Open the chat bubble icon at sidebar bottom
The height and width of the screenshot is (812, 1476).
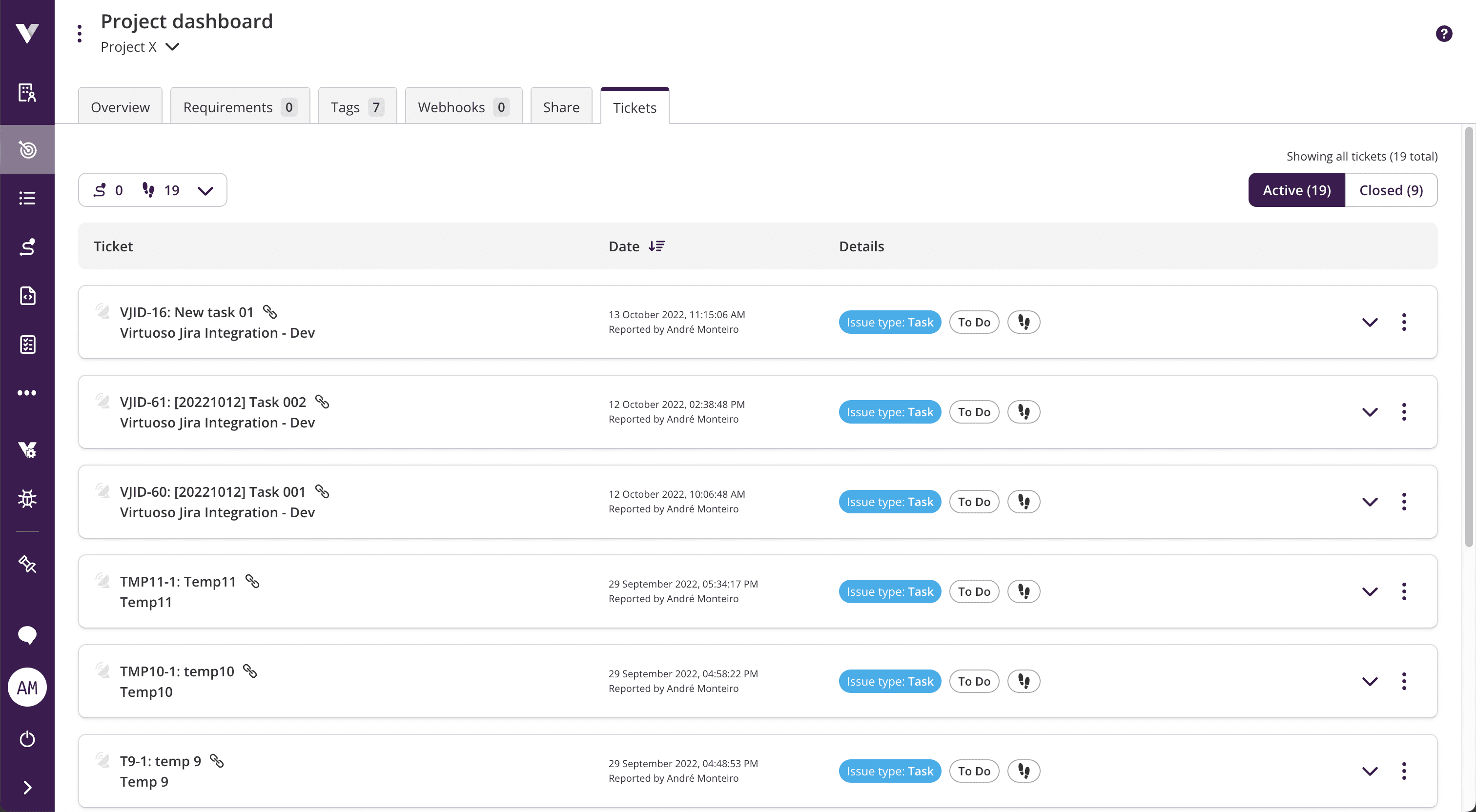click(27, 635)
